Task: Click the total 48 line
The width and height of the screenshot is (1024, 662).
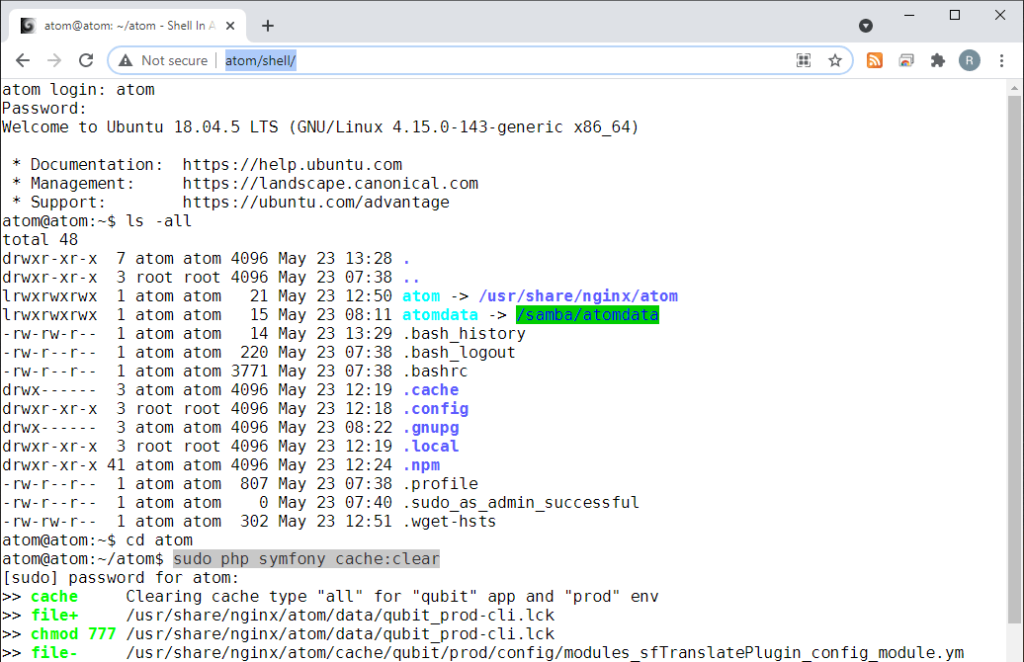Action: 40,240
